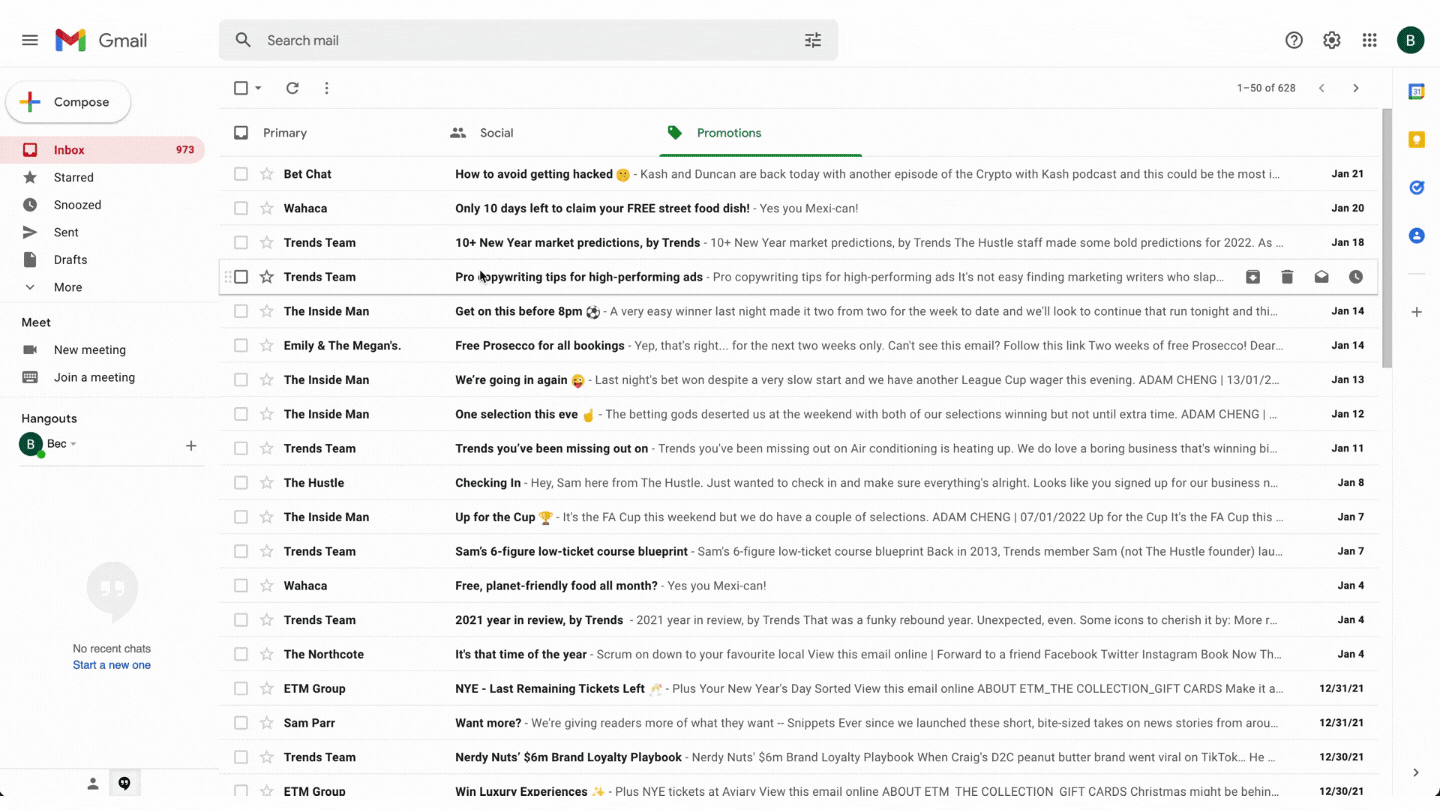Open the Sent folder
The image size is (1440, 810).
coord(102,232)
